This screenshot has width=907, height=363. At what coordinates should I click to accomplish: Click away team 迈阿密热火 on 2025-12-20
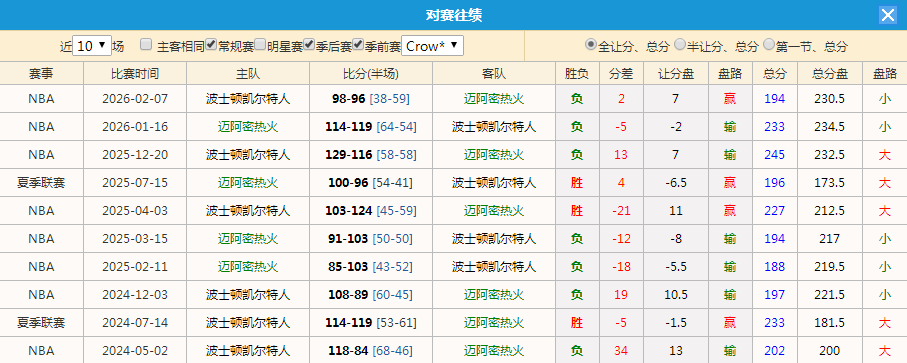[494, 155]
